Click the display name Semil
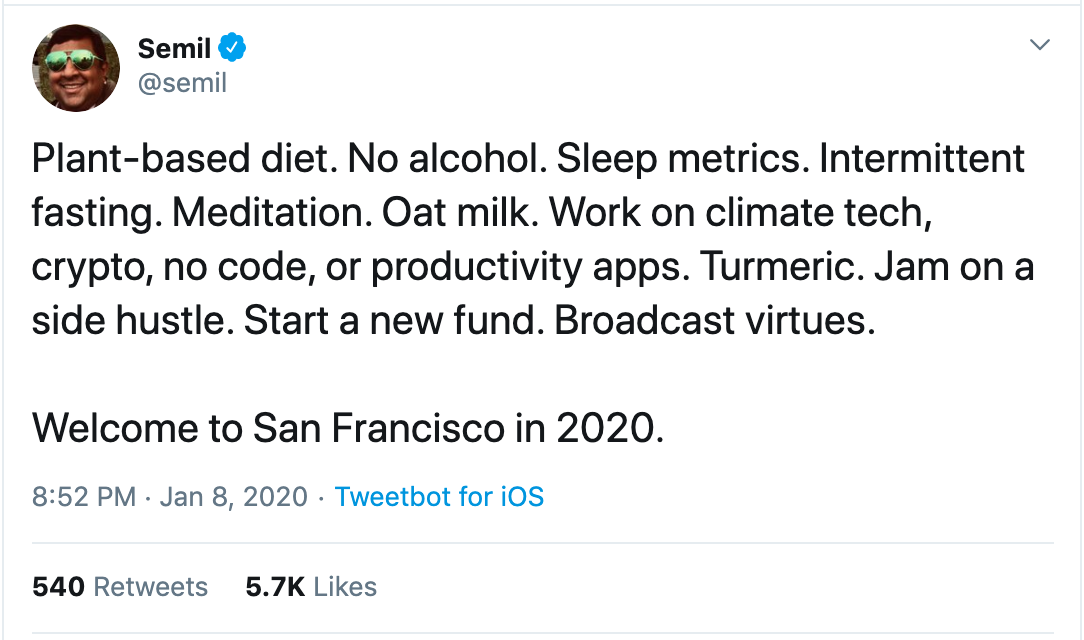 [x=173, y=47]
